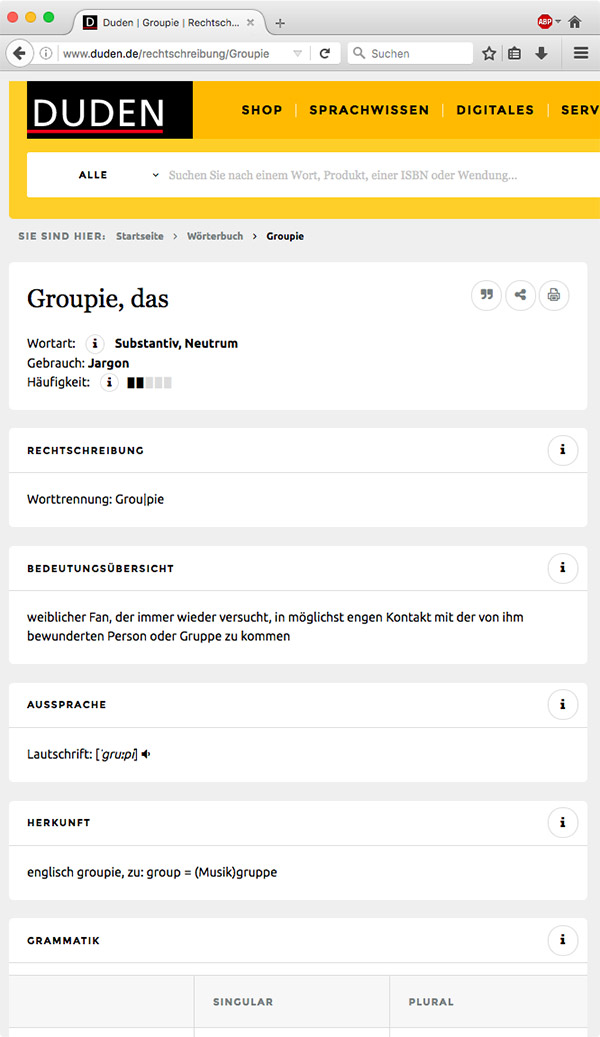The image size is (600, 1037).
Task: Print the Groupie entry
Action: pyautogui.click(x=554, y=295)
